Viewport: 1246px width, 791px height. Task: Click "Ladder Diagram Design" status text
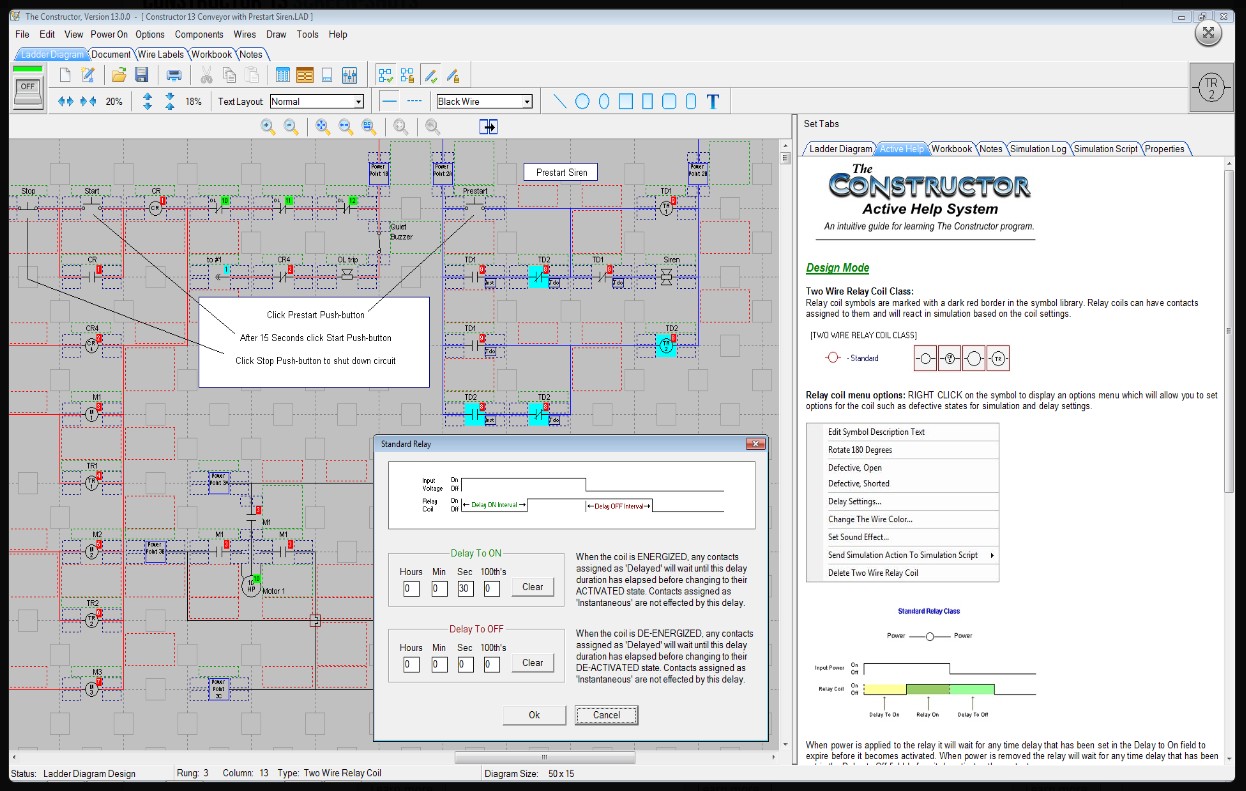tap(89, 773)
